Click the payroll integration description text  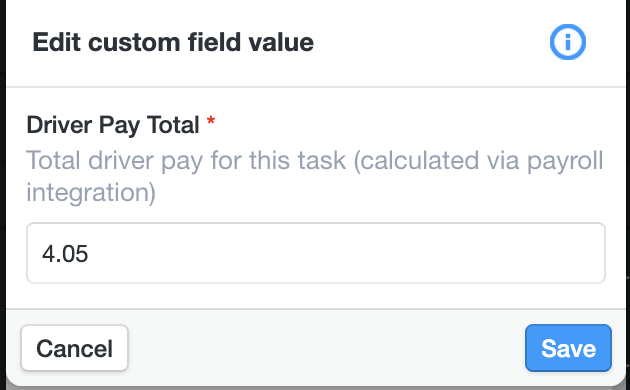click(315, 176)
